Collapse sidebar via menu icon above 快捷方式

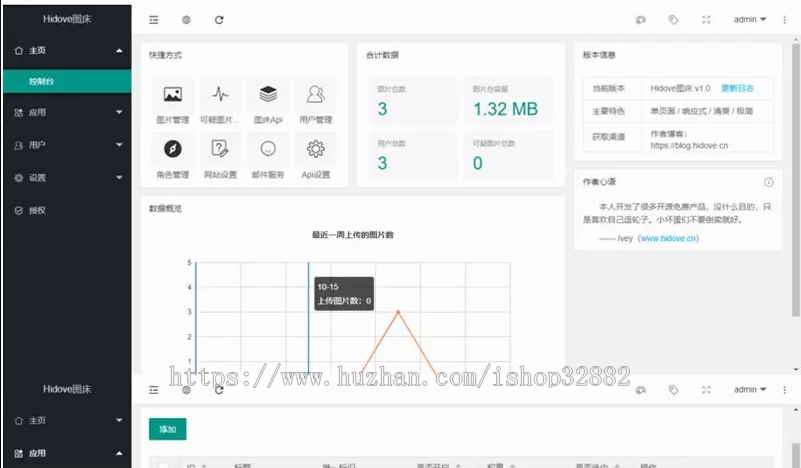[x=154, y=20]
